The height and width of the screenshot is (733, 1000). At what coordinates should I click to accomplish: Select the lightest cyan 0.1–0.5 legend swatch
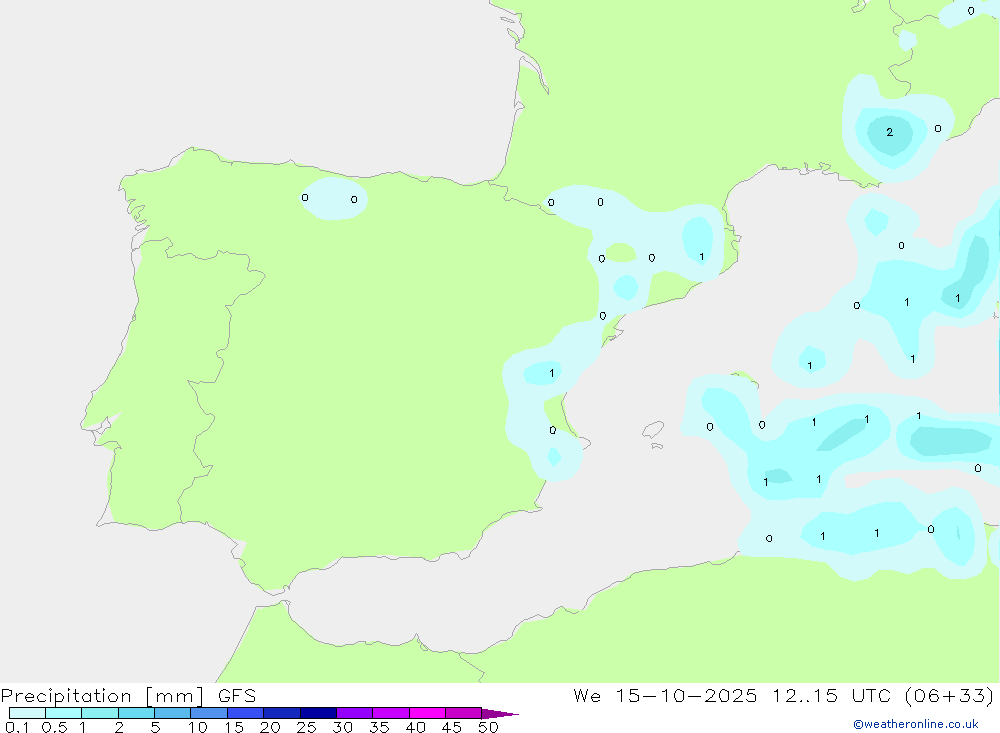(x=27, y=713)
